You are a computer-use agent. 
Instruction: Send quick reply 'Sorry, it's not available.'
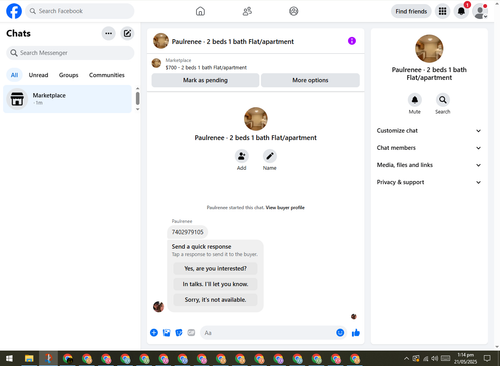coord(215,300)
